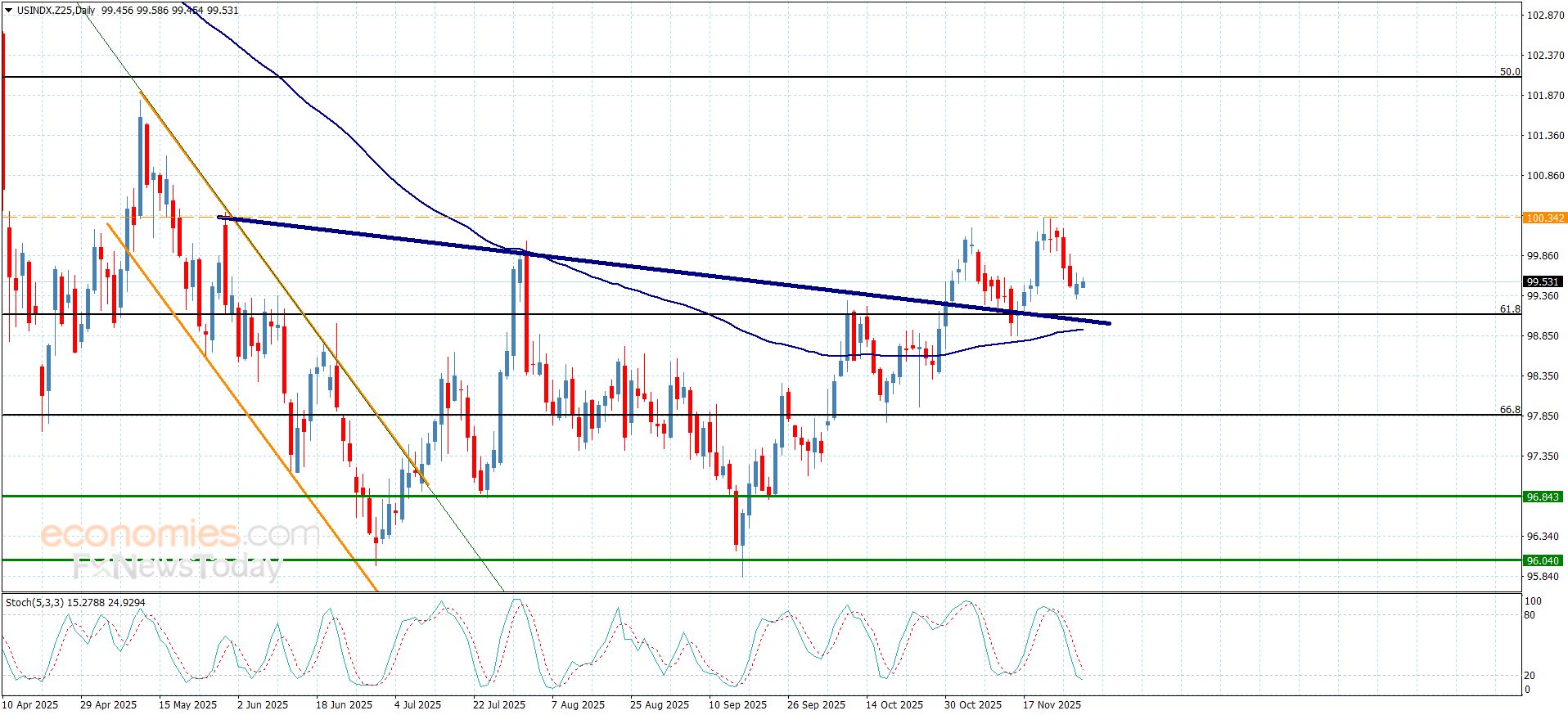Click the 102.870 value on price axis
This screenshot has width=1568, height=715.
[1545, 15]
